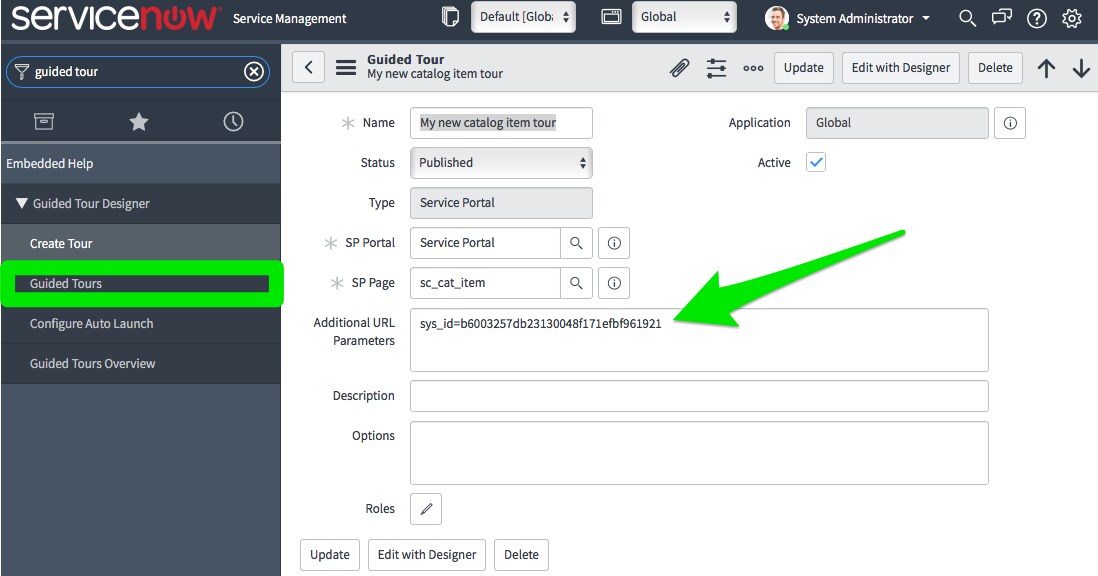Open global search with the magnifier icon

[x=966, y=17]
